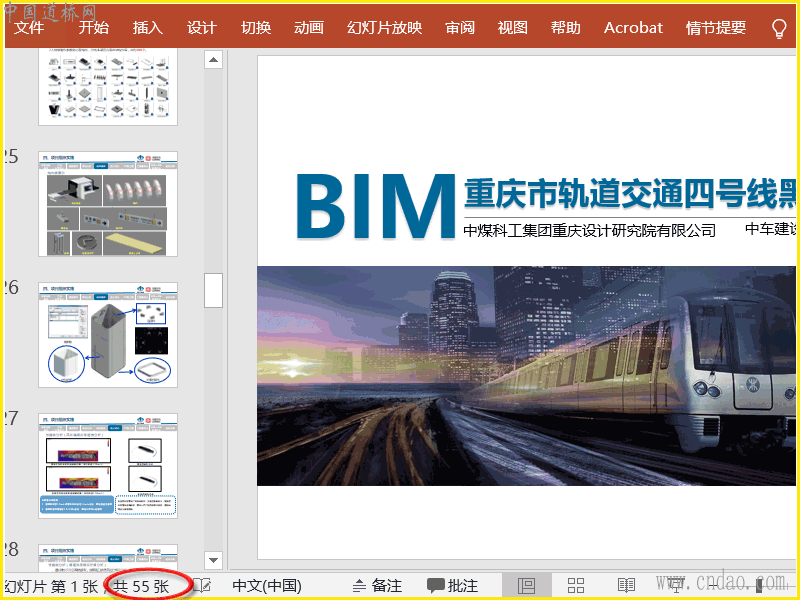
Task: Open the 动画 ribbon tab
Action: pyautogui.click(x=309, y=28)
